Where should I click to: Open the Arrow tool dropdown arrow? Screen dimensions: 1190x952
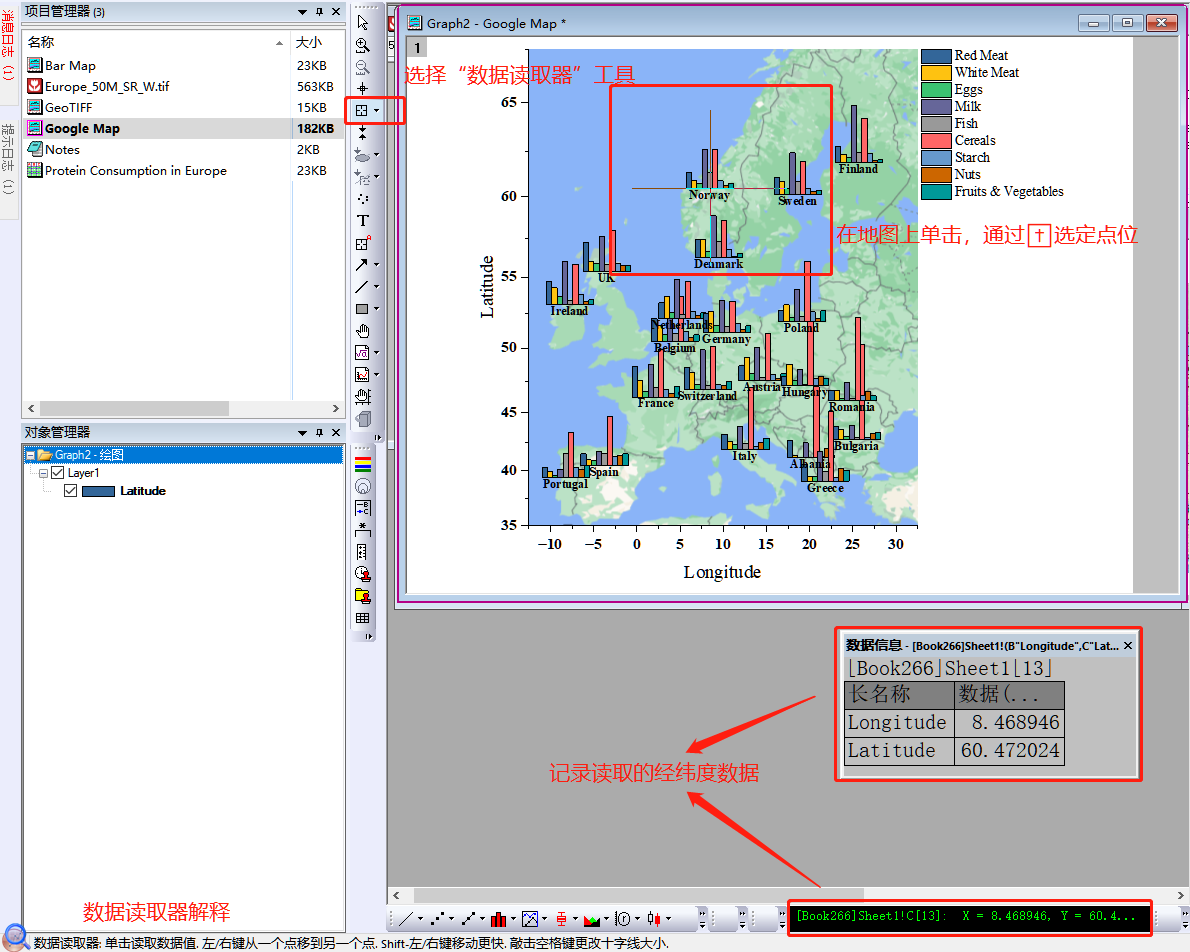pos(376,265)
